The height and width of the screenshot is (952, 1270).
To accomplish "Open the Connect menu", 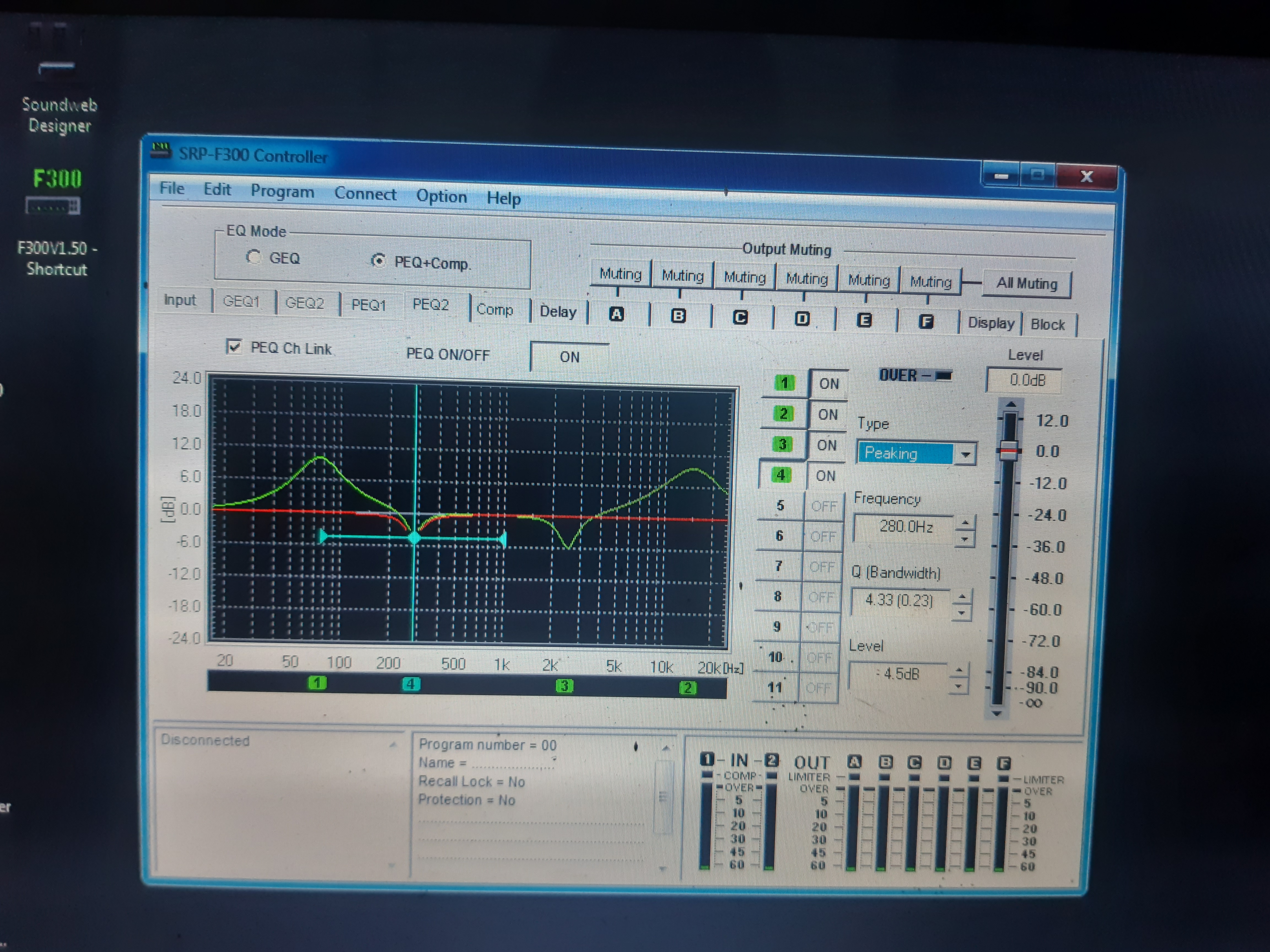I will [365, 193].
